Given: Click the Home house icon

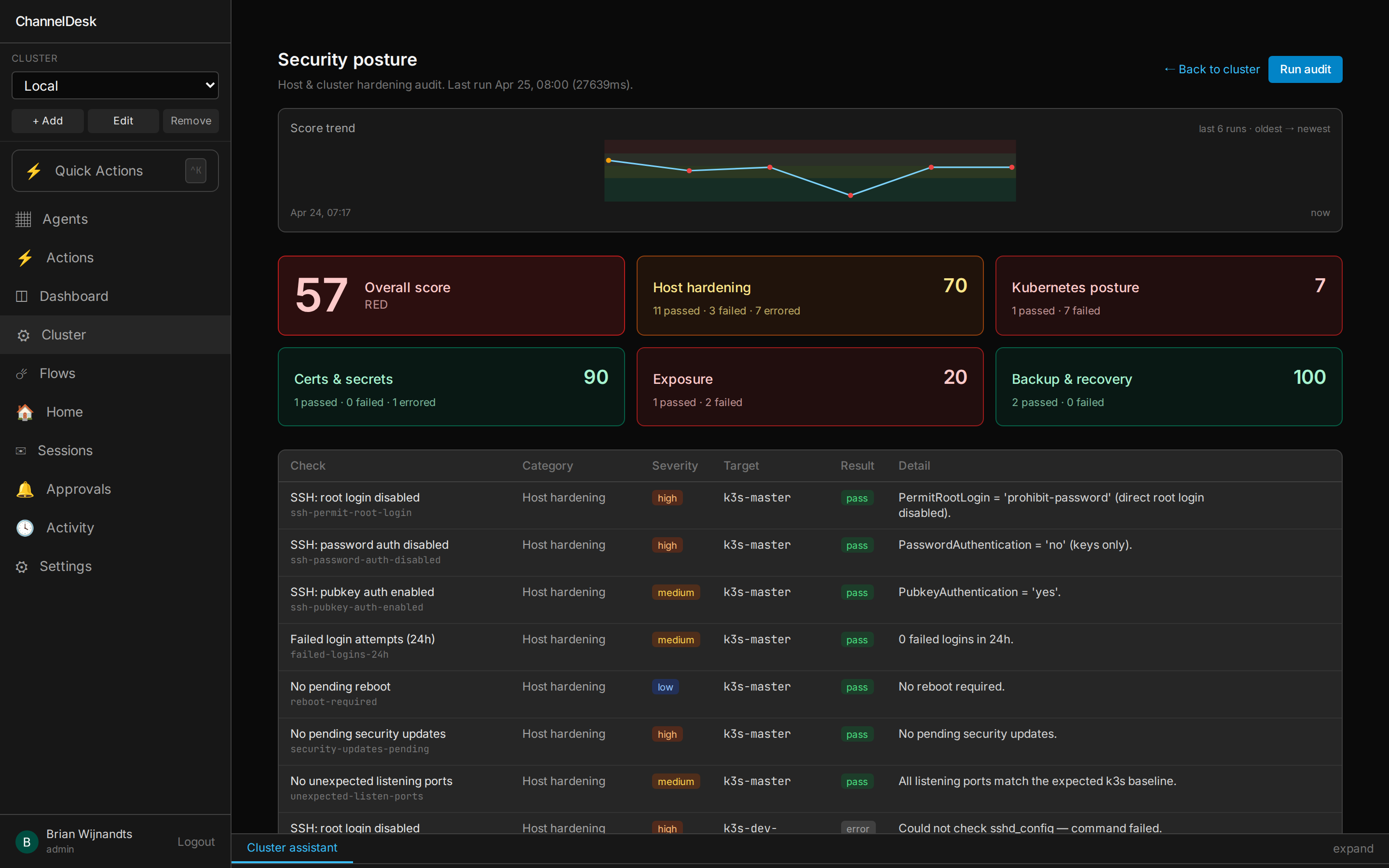Looking at the screenshot, I should (25, 412).
